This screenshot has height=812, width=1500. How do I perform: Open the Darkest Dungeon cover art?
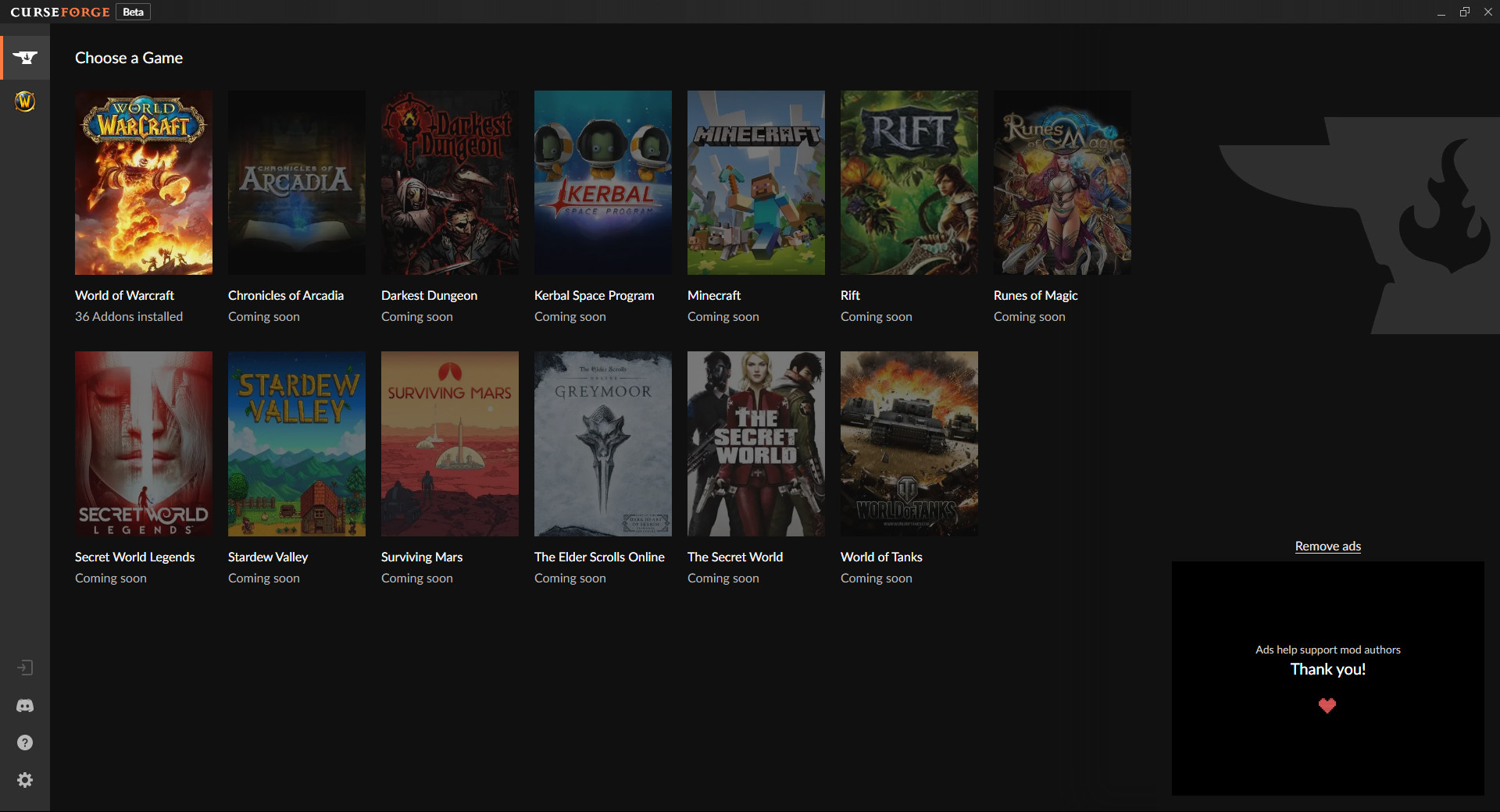(x=449, y=183)
